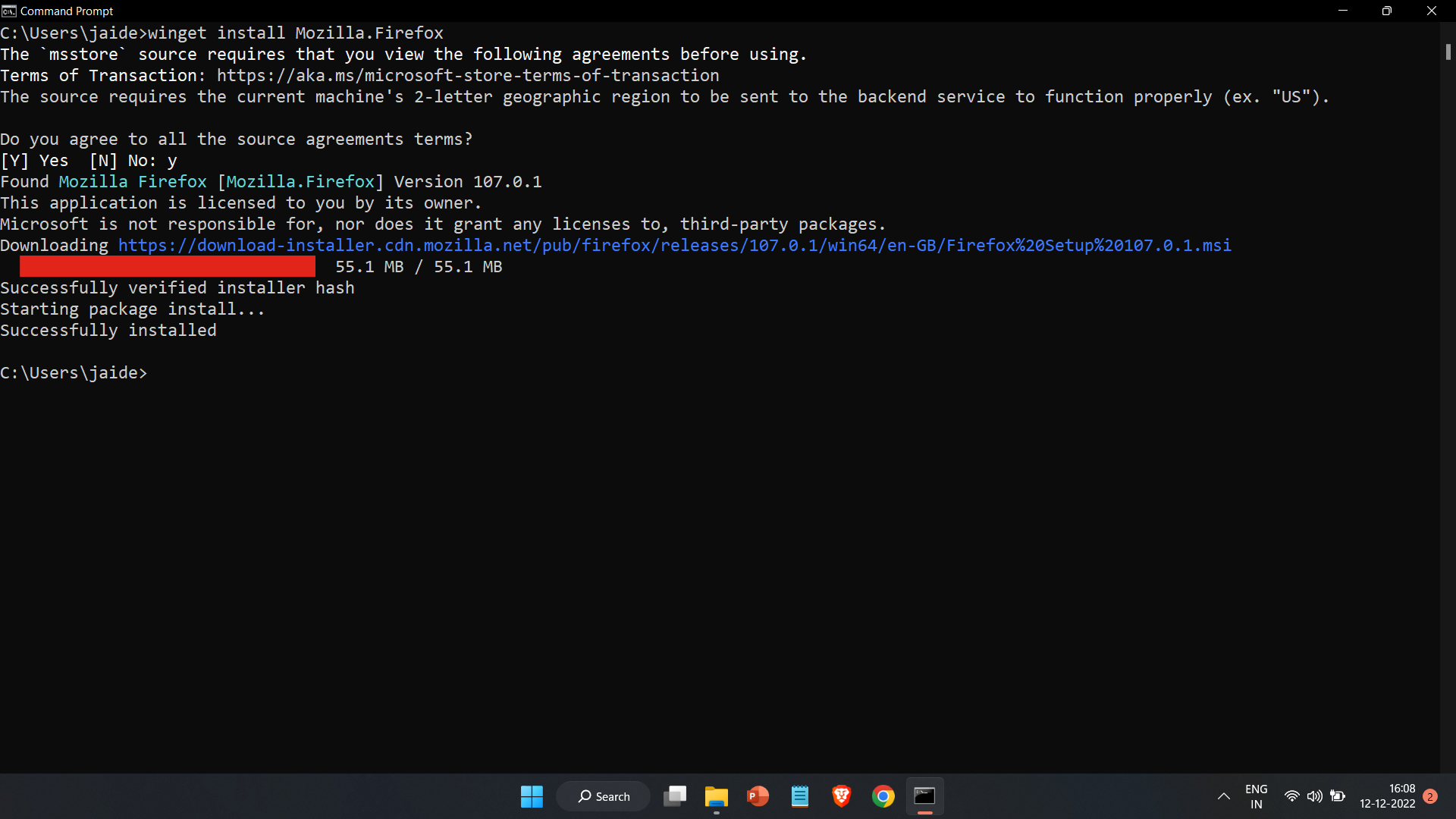Restore down the Command Prompt window

[x=1387, y=11]
